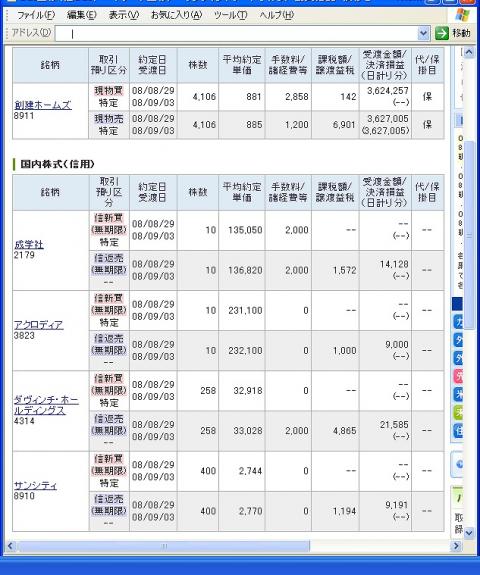Click the horizontal scrollbar left arrow
Image resolution: width=480 pixels, height=575 pixels.
10,546
